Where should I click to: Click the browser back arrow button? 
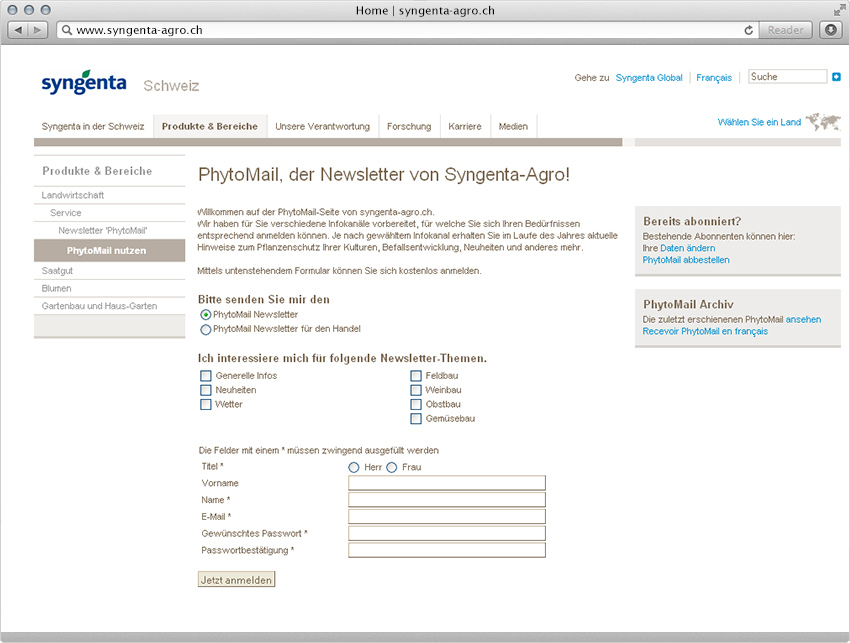click(x=18, y=30)
